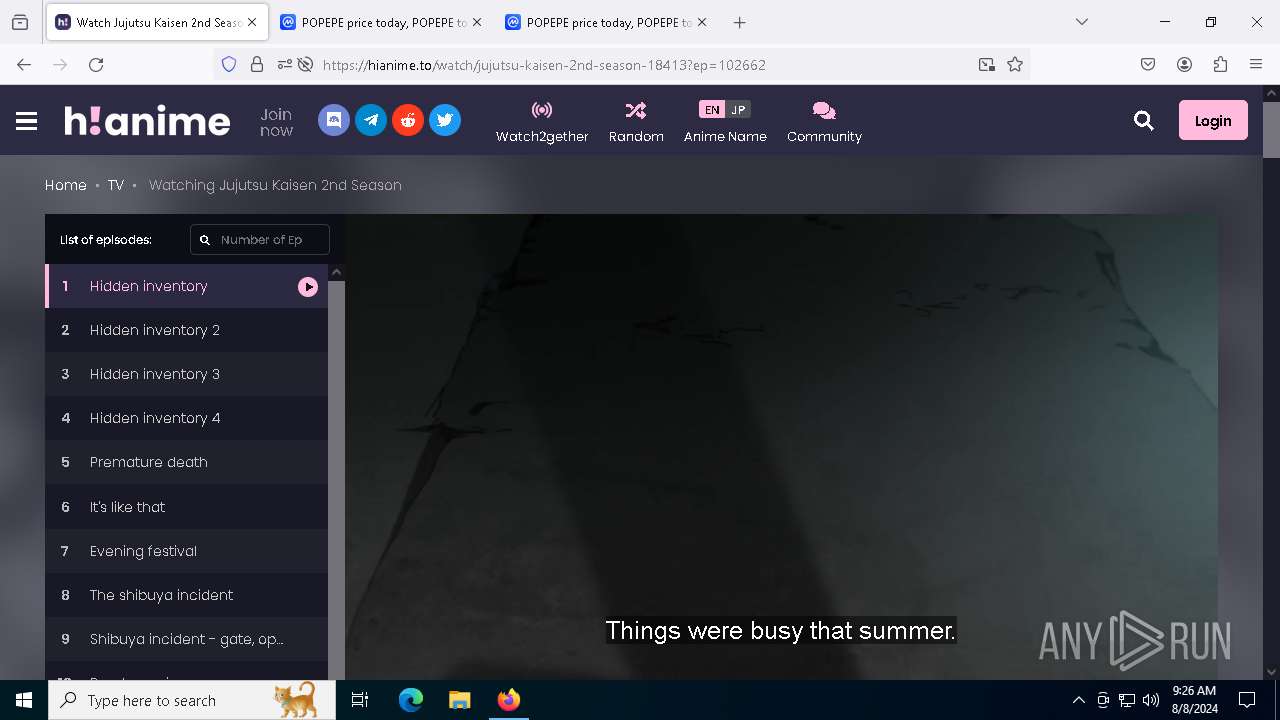Image resolution: width=1280 pixels, height=720 pixels.
Task: Select episode 4 Hidden inventory 4
Action: [187, 418]
